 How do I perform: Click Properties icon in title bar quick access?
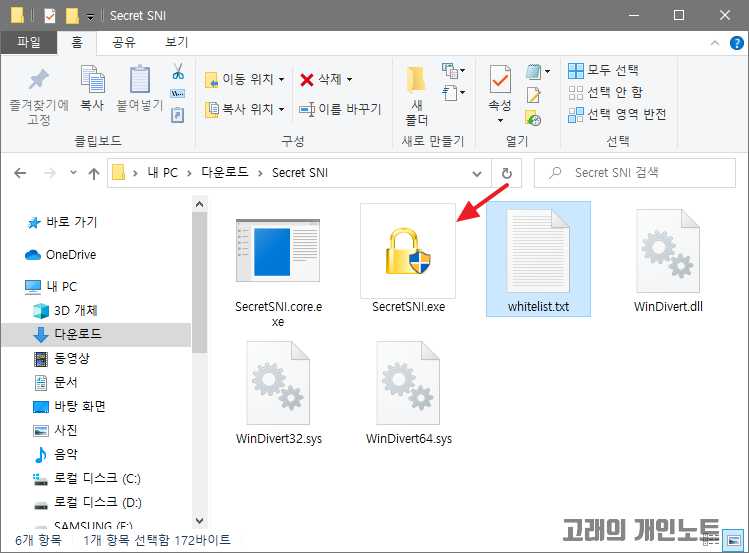pos(50,16)
